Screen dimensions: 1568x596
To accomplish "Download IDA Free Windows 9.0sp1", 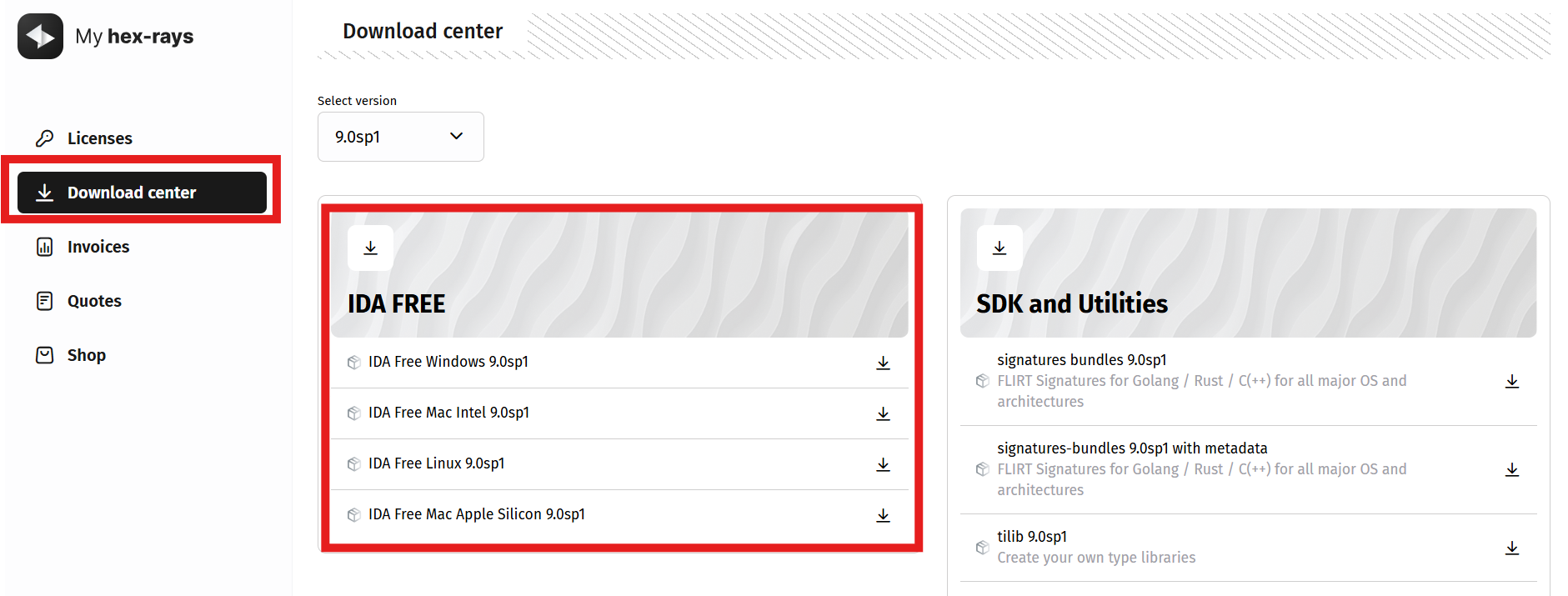I will (884, 363).
